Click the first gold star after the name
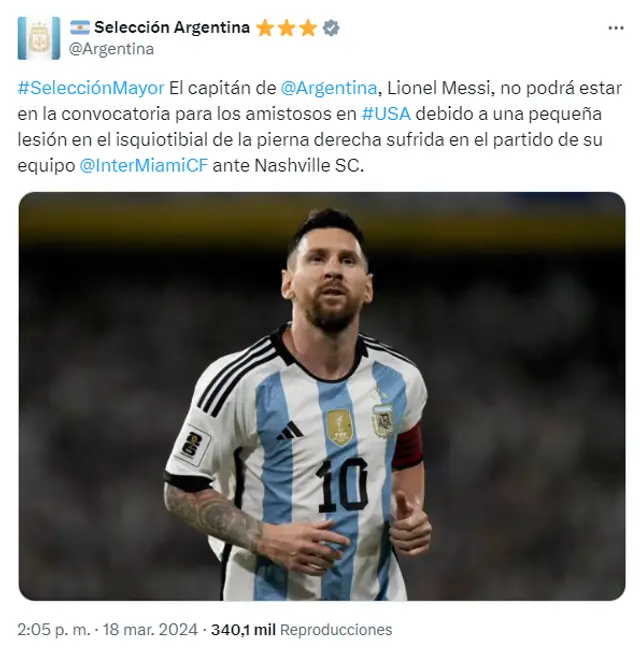Screen dimensions: 640x649 pos(265,28)
